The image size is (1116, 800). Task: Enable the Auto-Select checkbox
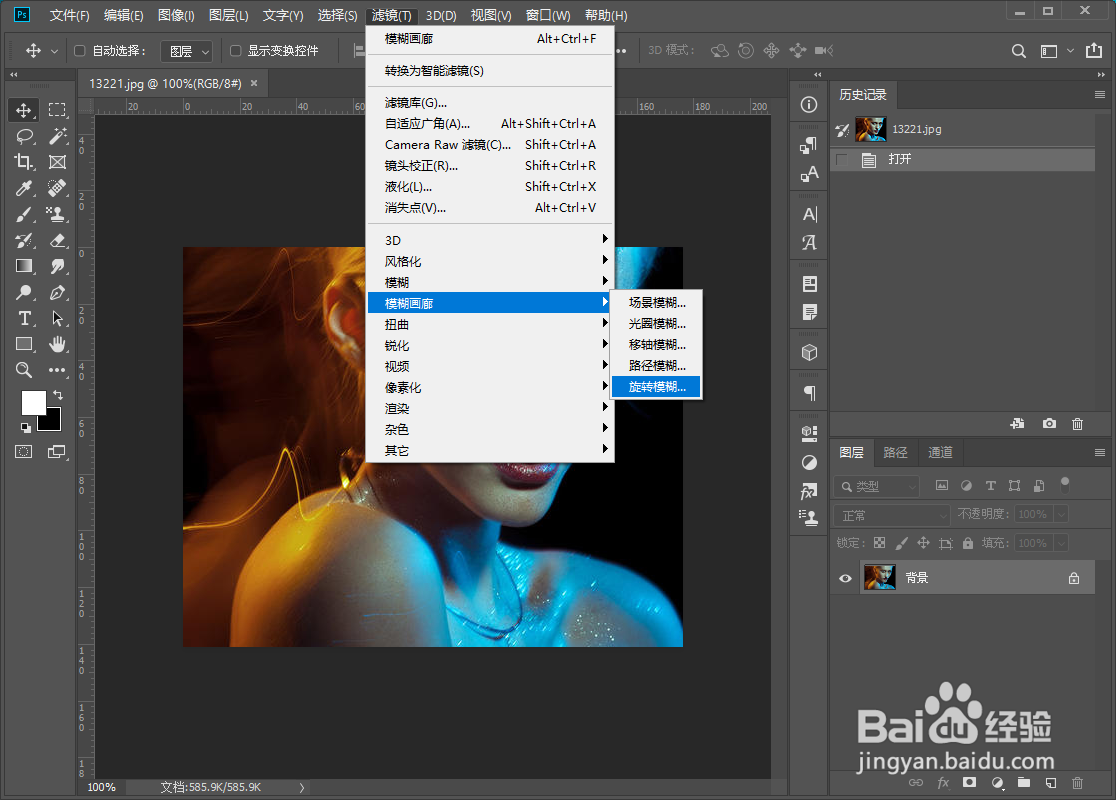[80, 51]
